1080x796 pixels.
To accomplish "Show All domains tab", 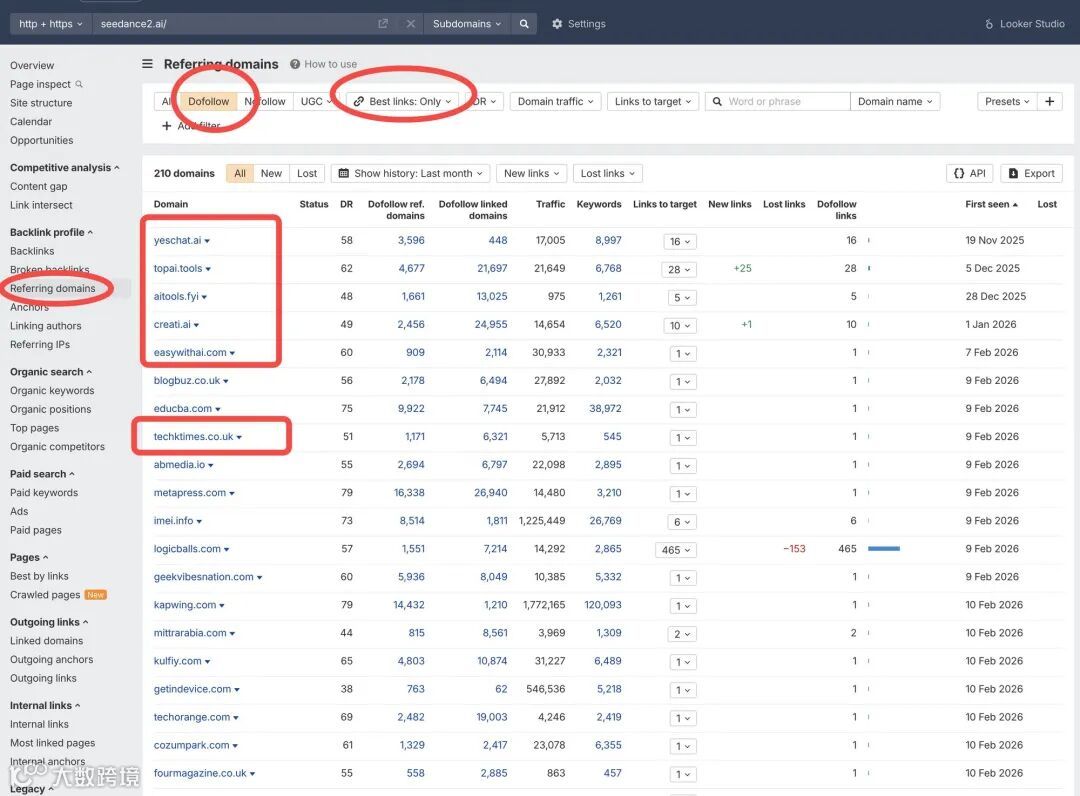I will (x=240, y=174).
